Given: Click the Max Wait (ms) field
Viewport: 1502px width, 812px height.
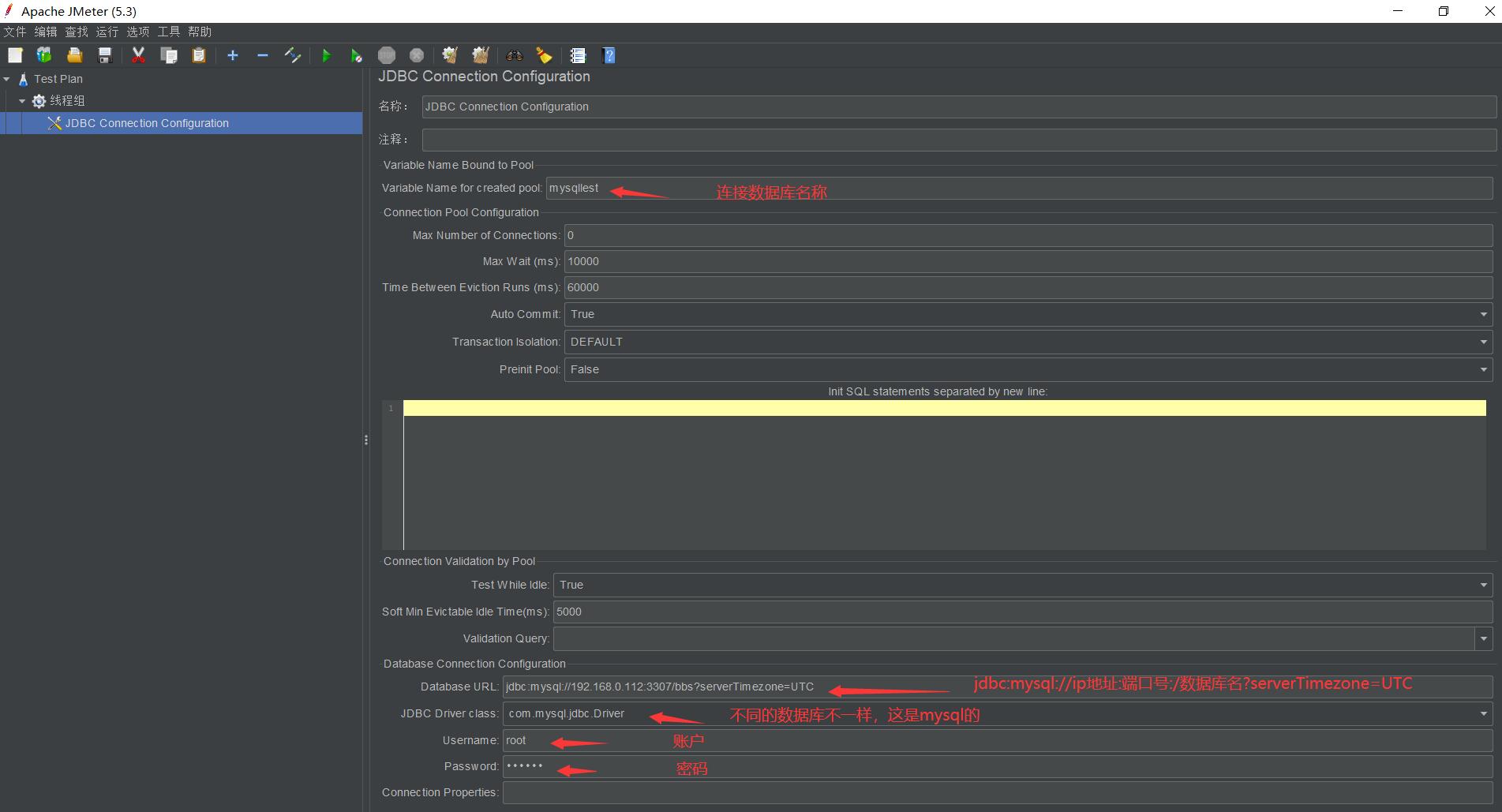Looking at the screenshot, I should (x=1028, y=261).
